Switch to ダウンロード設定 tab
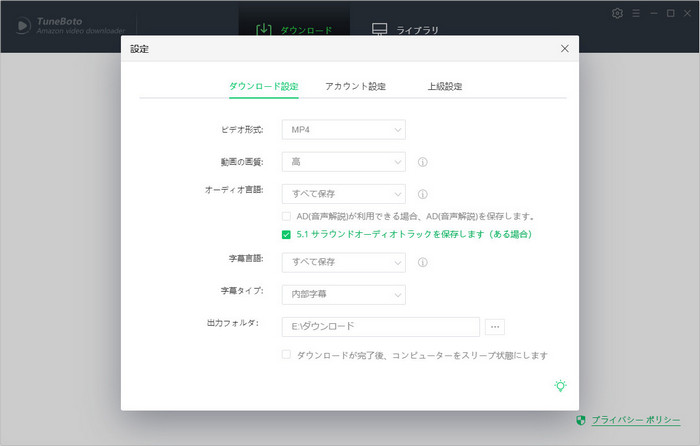 pyautogui.click(x=264, y=86)
